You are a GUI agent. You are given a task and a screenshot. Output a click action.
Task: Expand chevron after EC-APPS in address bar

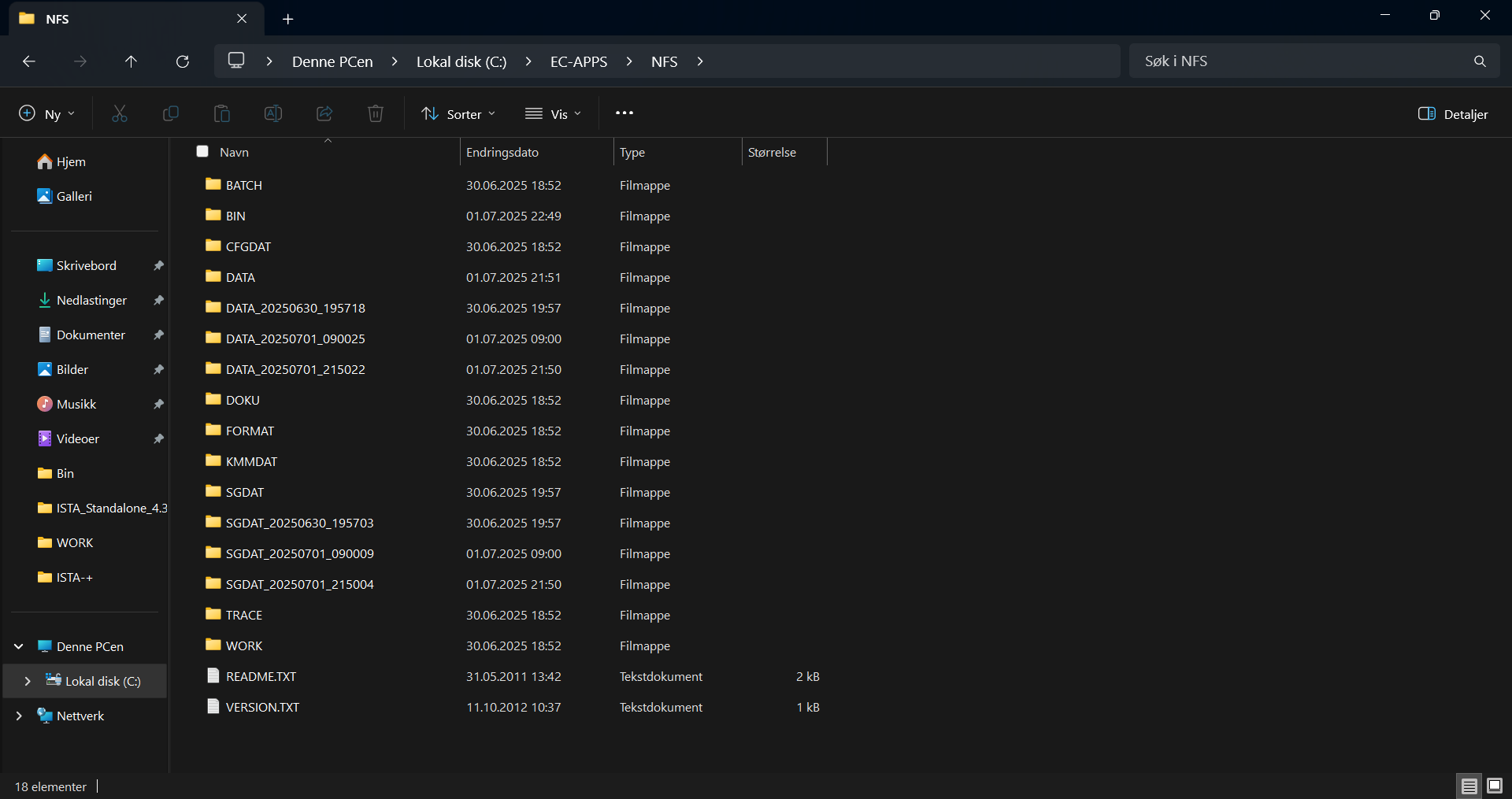tap(629, 61)
